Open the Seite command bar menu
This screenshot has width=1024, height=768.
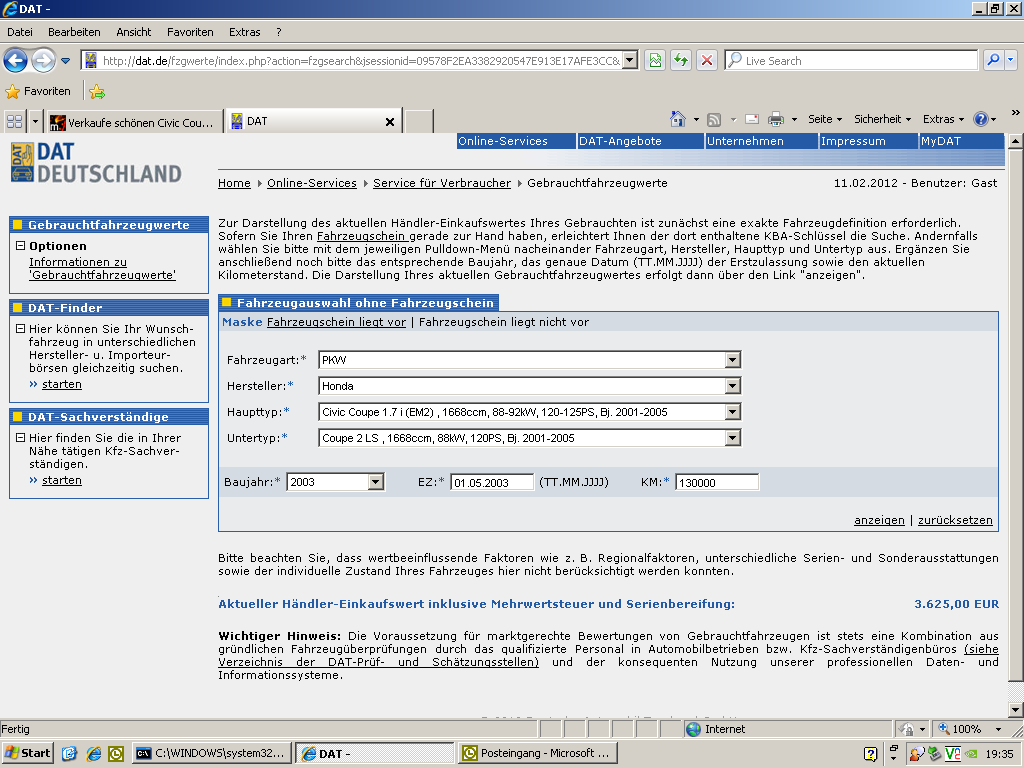point(825,119)
